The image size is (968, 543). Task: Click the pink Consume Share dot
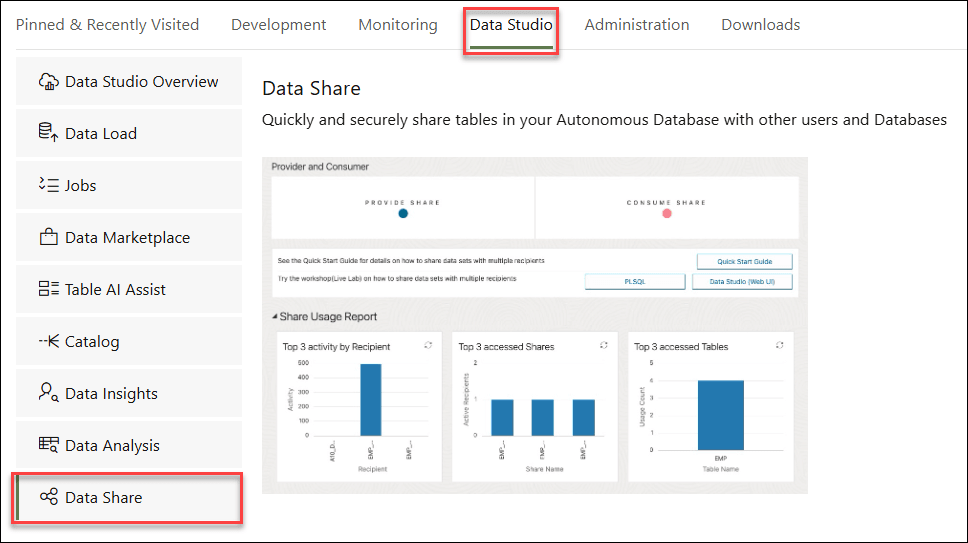click(x=667, y=213)
